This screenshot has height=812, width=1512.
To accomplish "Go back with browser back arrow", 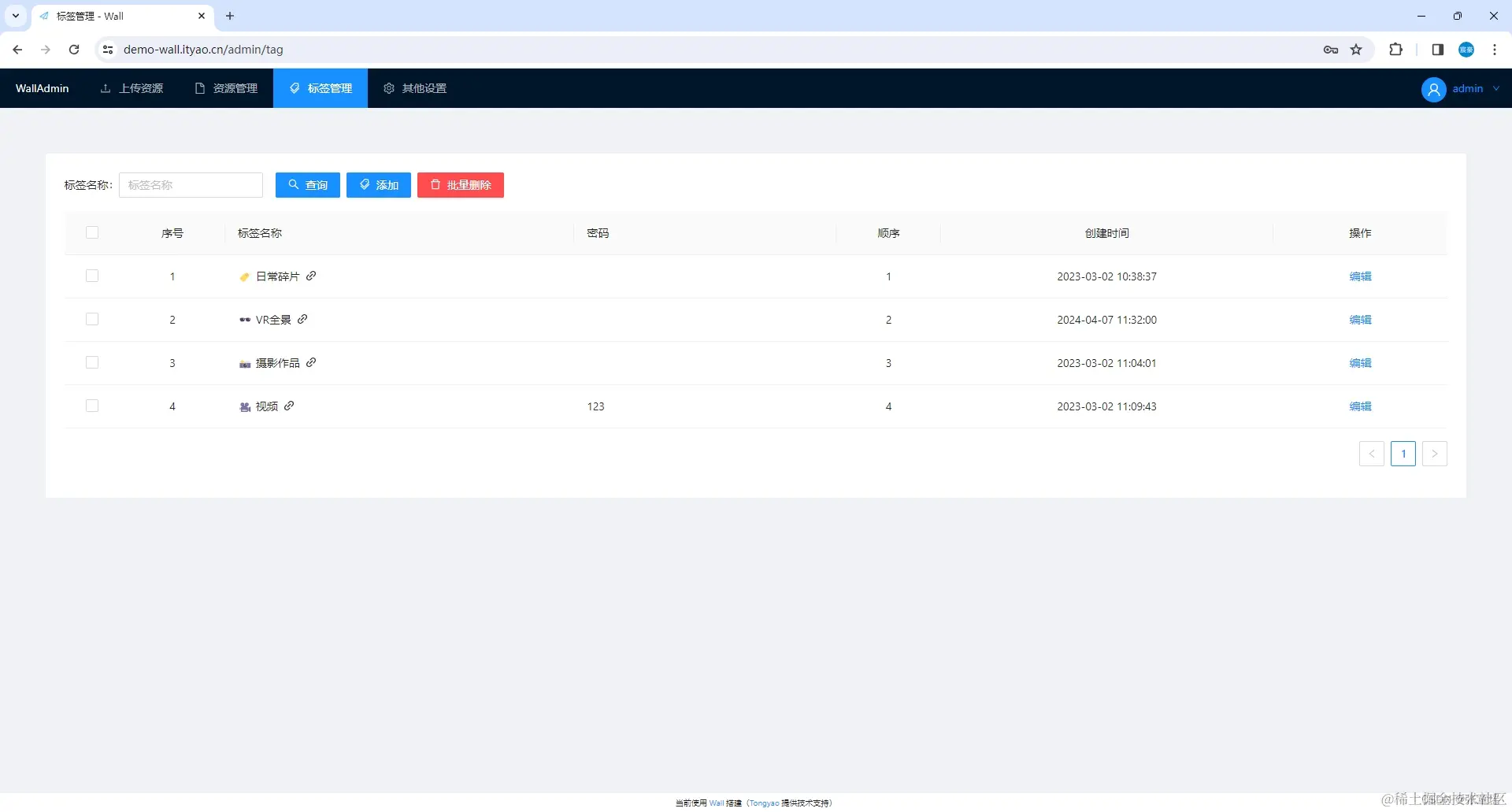I will pos(17,50).
